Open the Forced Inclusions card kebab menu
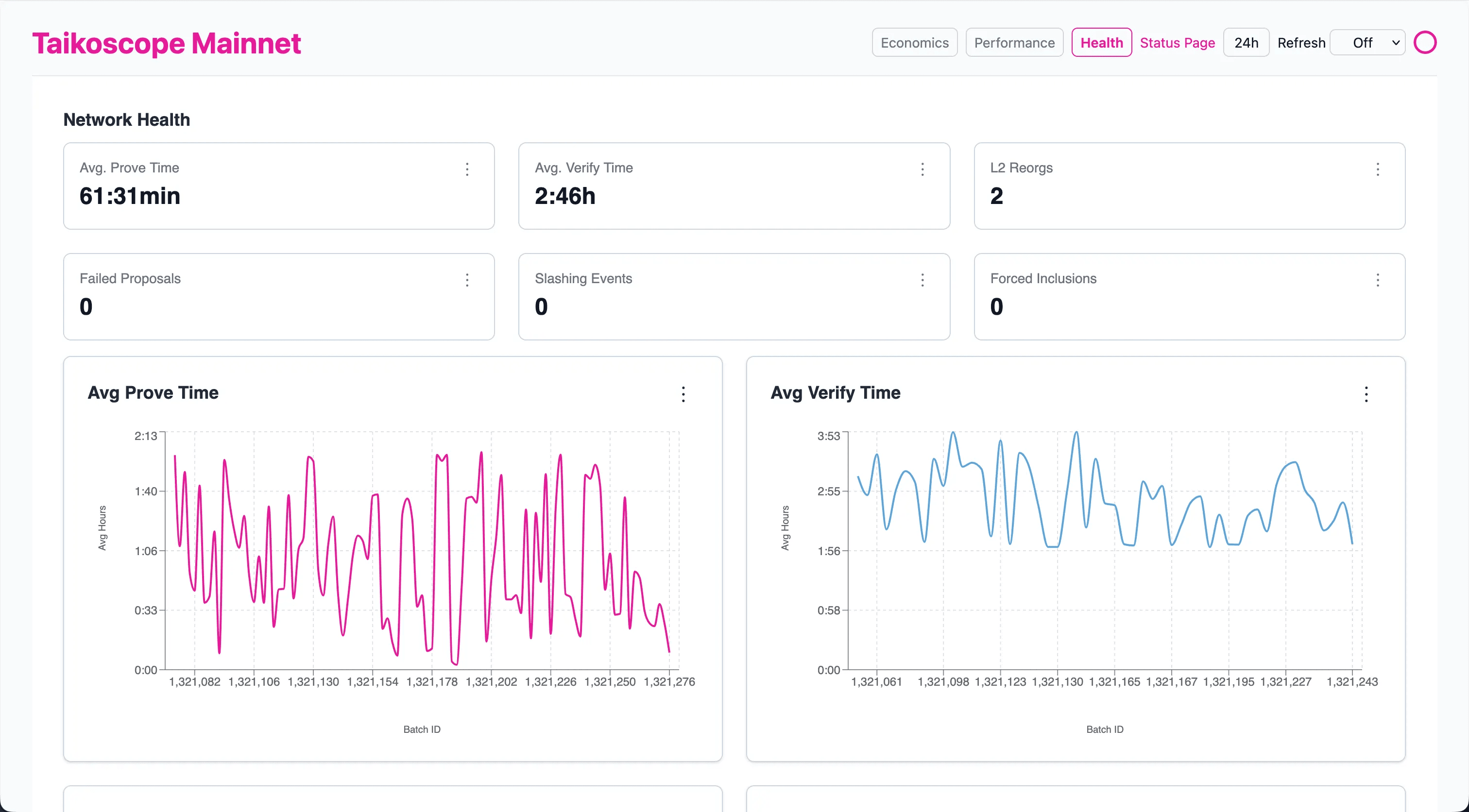 pyautogui.click(x=1378, y=280)
